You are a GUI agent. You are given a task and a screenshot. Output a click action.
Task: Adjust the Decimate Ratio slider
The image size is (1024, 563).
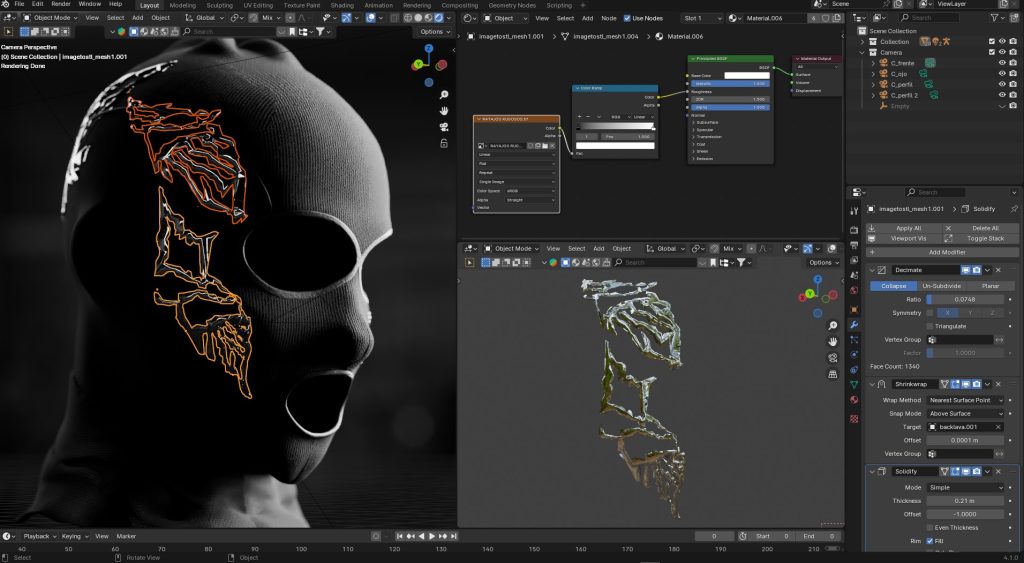pos(965,300)
